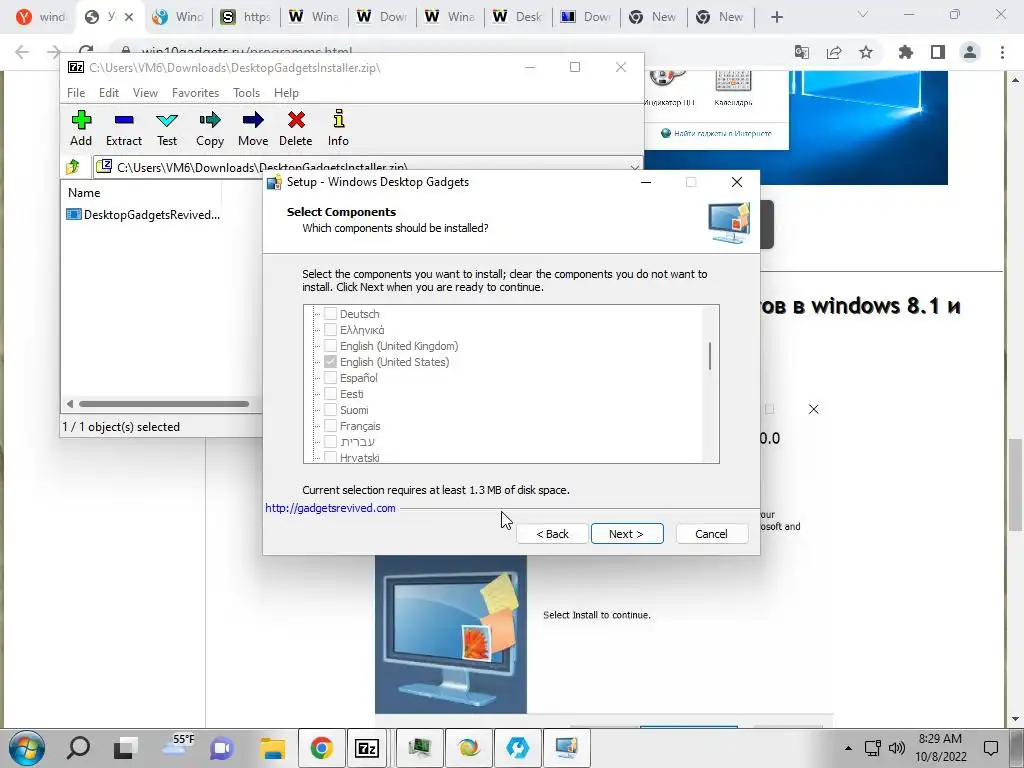Open File Explorer from the taskbar
The width and height of the screenshot is (1024, 768).
coord(272,748)
